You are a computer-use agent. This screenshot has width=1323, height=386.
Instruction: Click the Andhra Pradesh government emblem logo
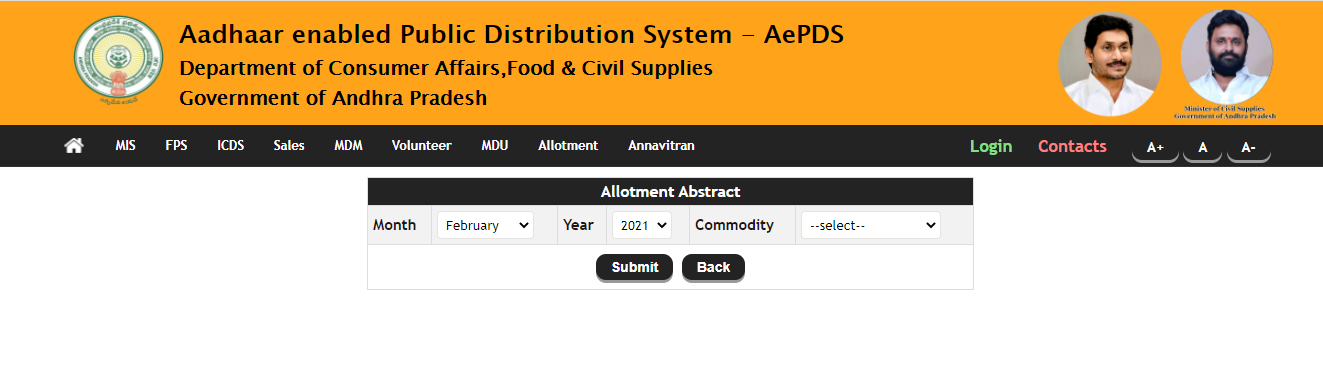[119, 61]
